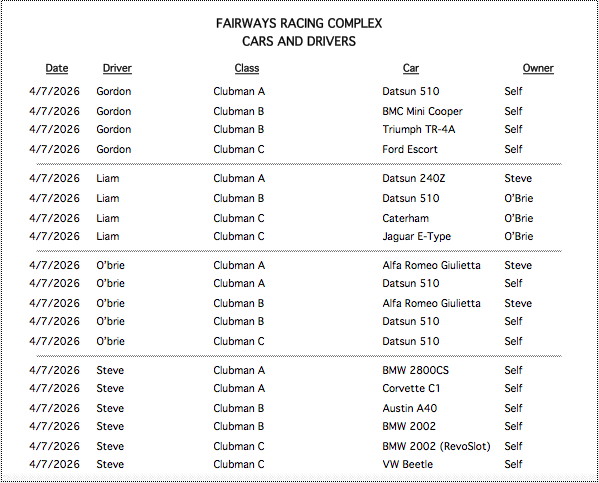
Task: Click the BMW 2800CS car entry
Action: pos(416,370)
